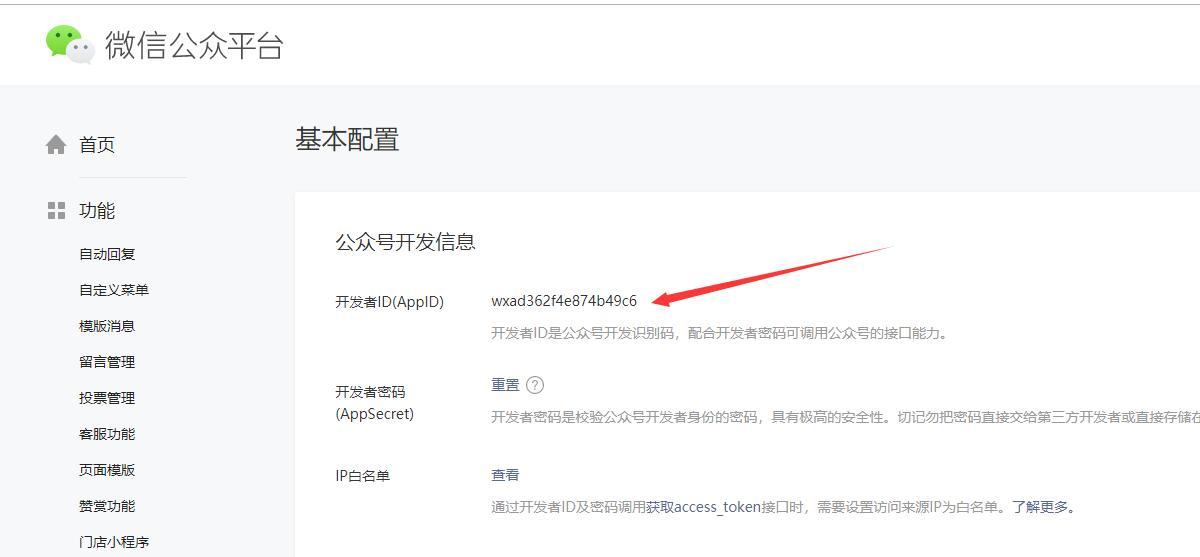Viewport: 1200px width, 557px height.
Task: Open 自定义菜单 in the sidebar
Action: [x=114, y=290]
